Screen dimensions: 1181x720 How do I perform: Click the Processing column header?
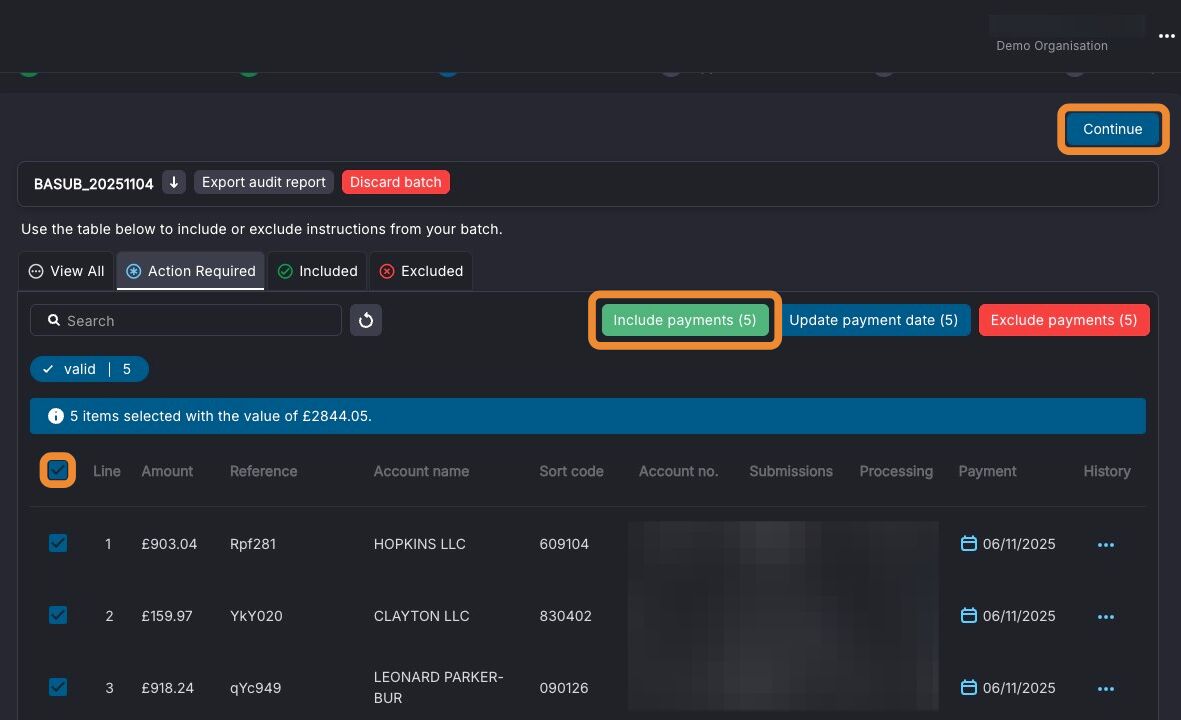[x=896, y=471]
